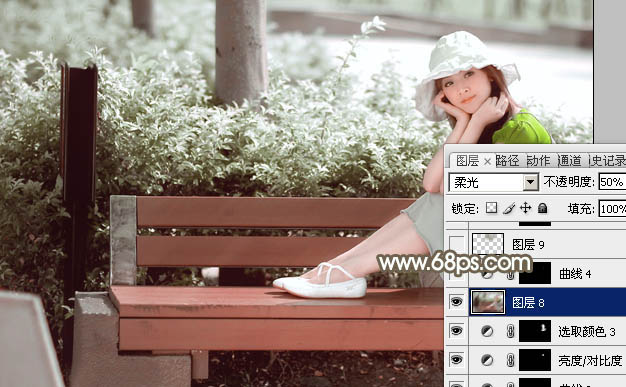The height and width of the screenshot is (387, 626).
Task: Open the 动作 panel tab
Action: (538, 161)
